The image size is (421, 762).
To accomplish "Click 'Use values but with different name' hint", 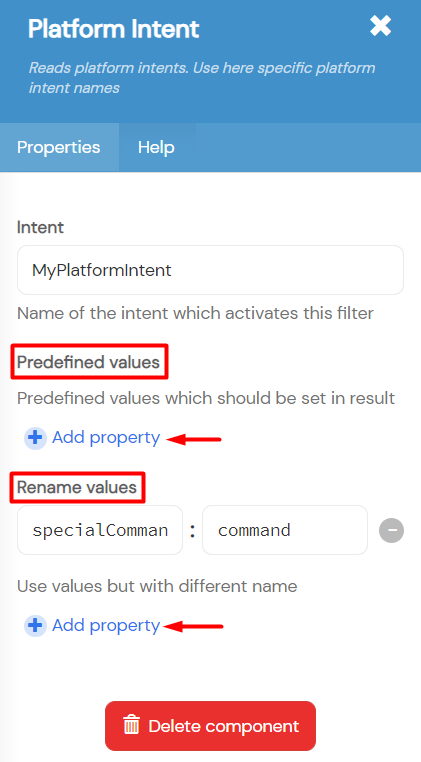I will 157,586.
